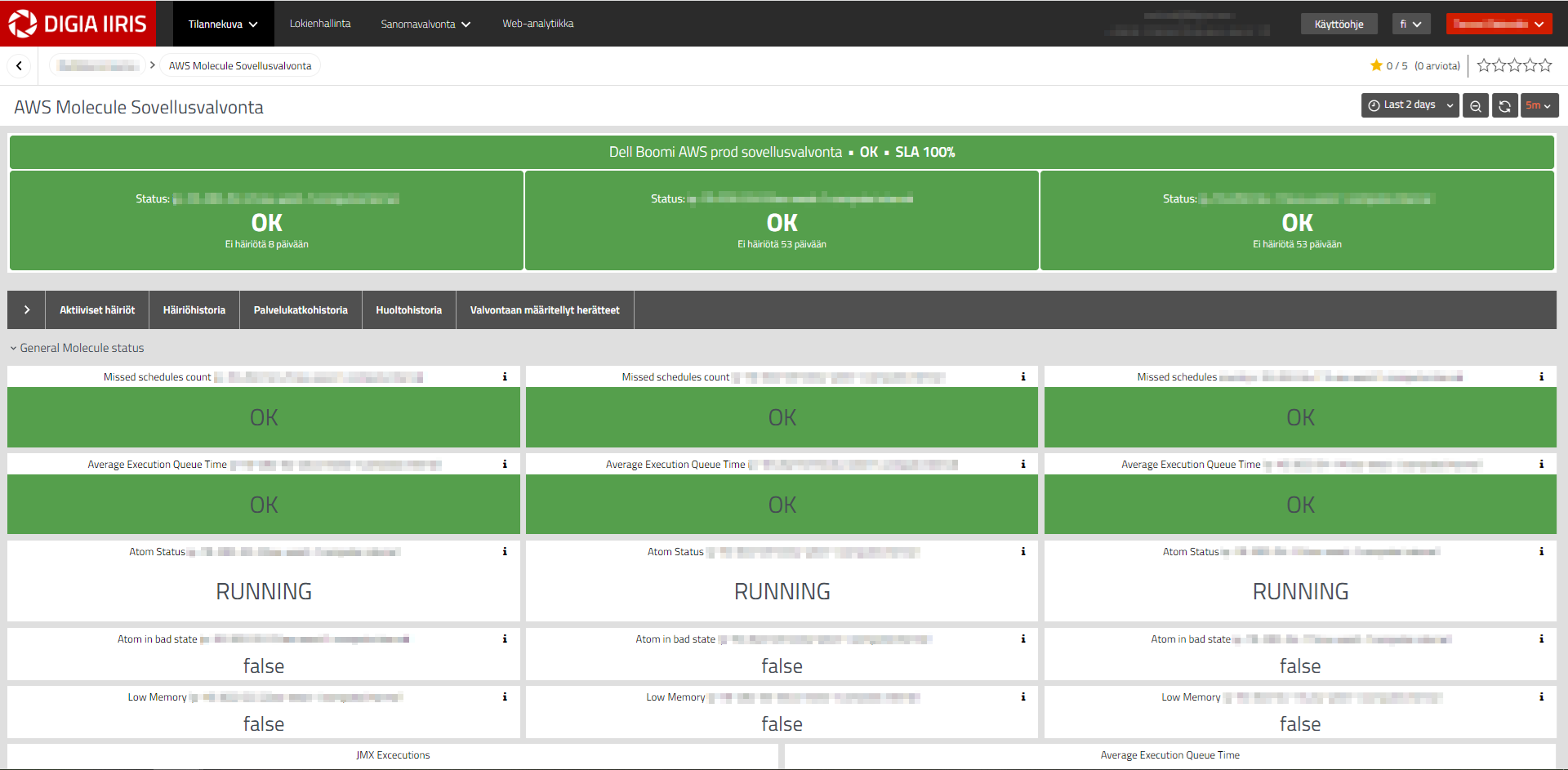
Task: Click the Käyttöohje button
Action: [x=1339, y=24]
